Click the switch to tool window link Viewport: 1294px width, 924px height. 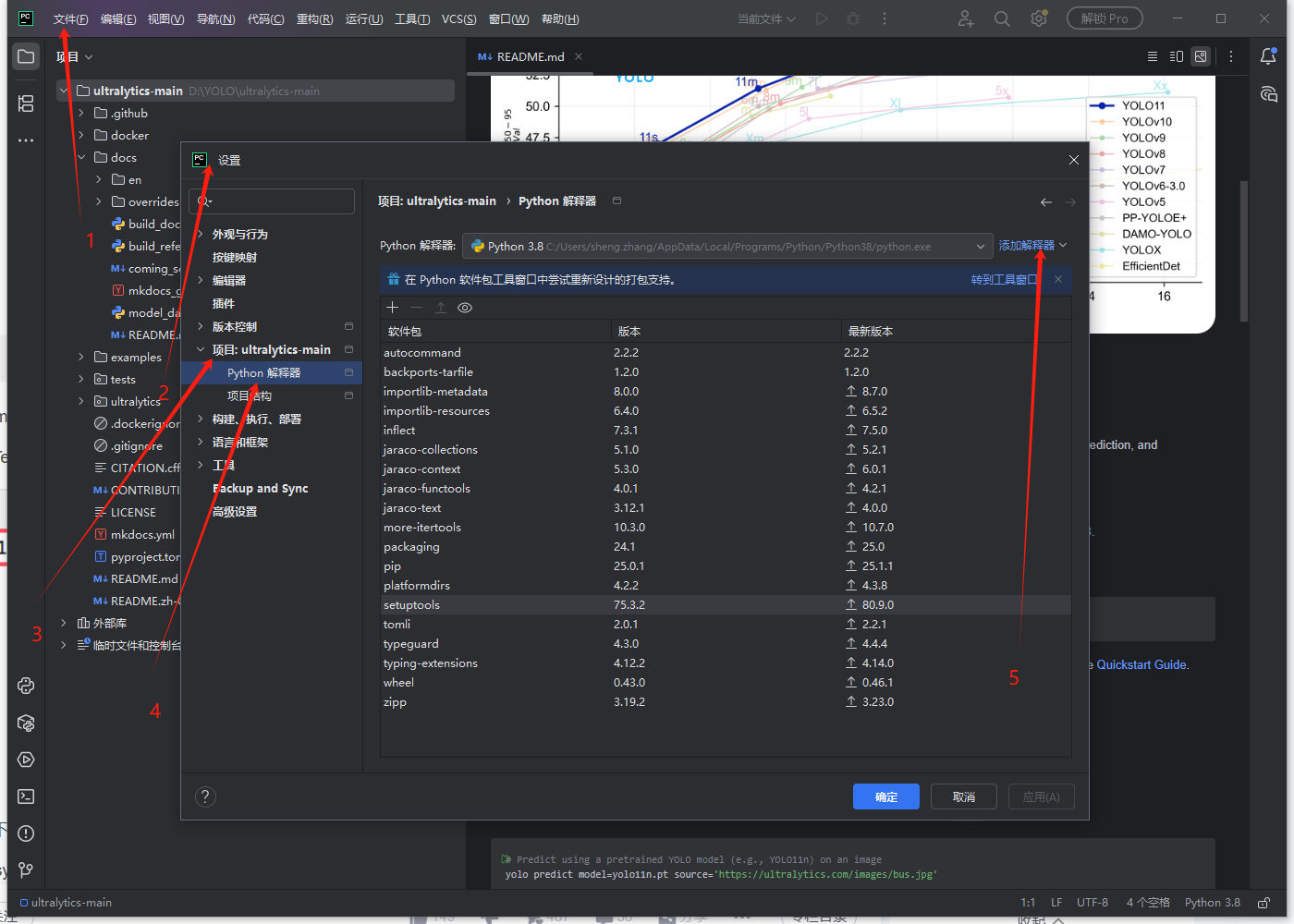click(x=1005, y=280)
